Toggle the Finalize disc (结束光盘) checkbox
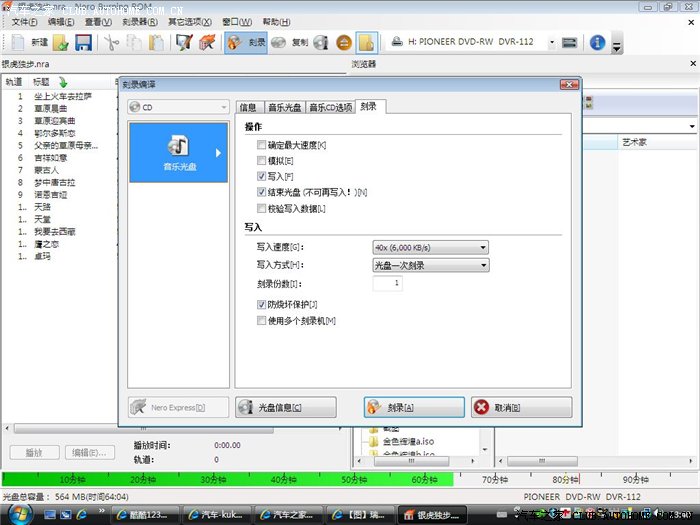The height and width of the screenshot is (525, 700). pos(262,192)
